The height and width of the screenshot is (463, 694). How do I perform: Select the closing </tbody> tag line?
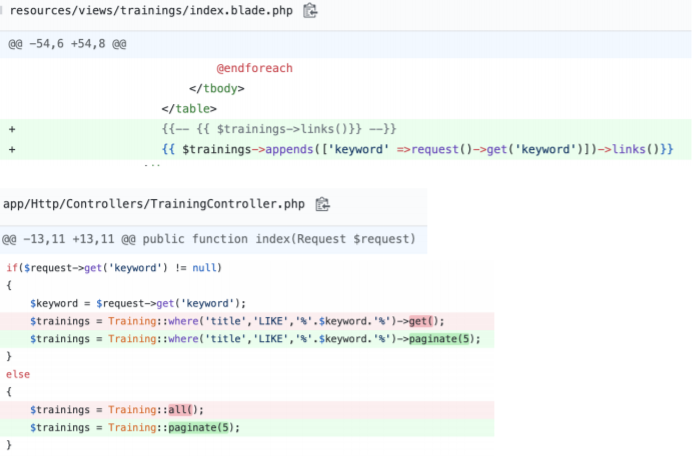pyautogui.click(x=217, y=89)
